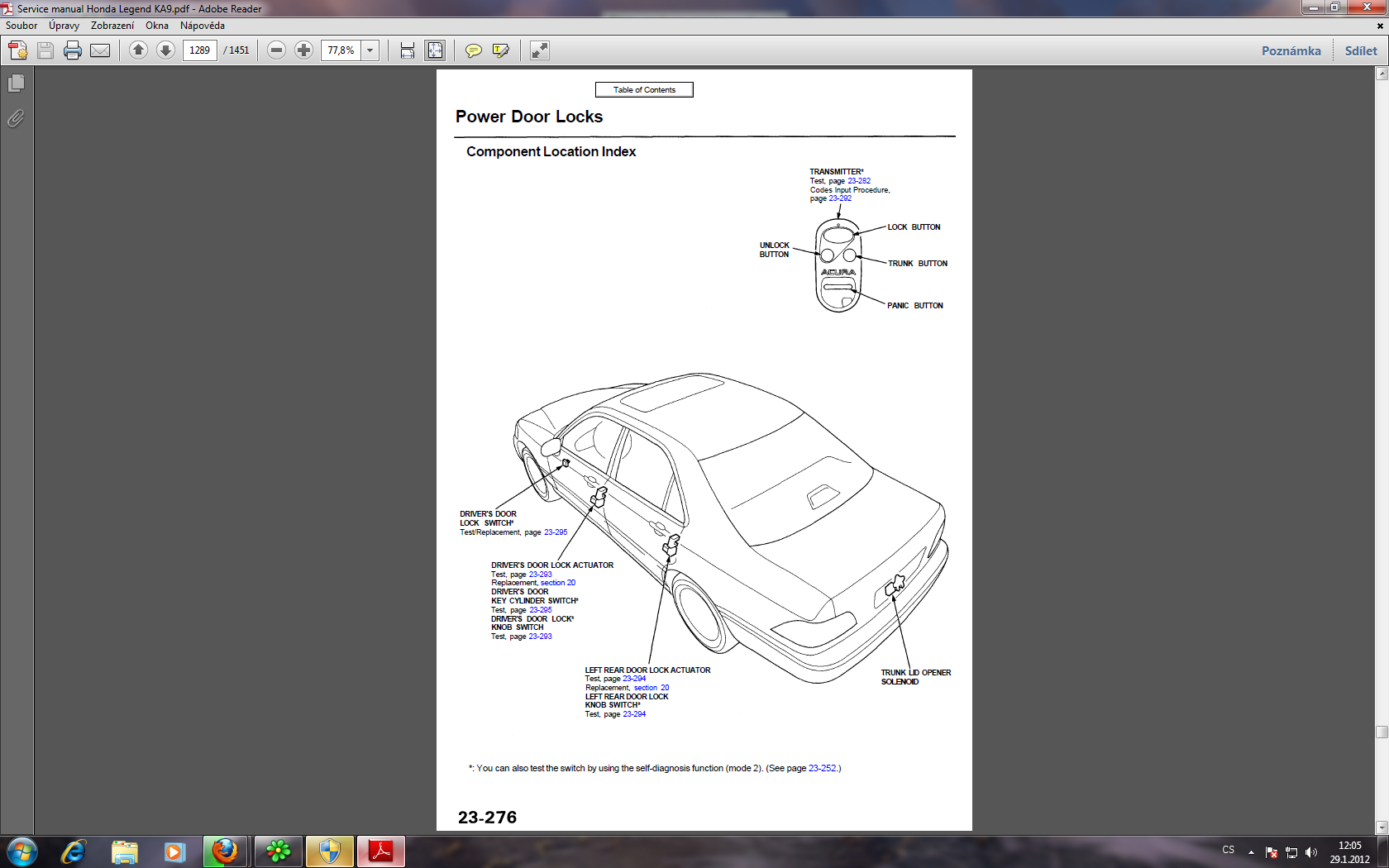Toggle full-screen read mode
Image resolution: width=1389 pixels, height=868 pixels.
click(x=539, y=50)
